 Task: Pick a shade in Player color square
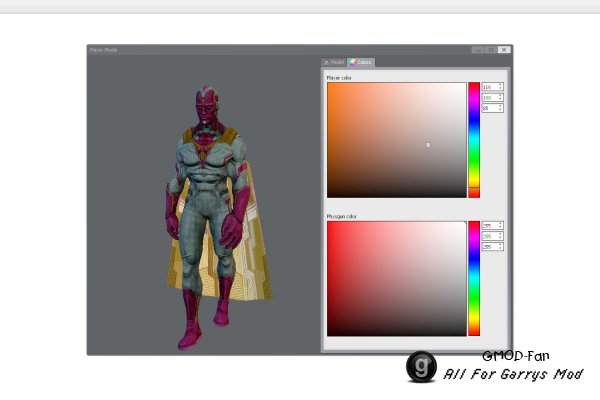(x=396, y=140)
